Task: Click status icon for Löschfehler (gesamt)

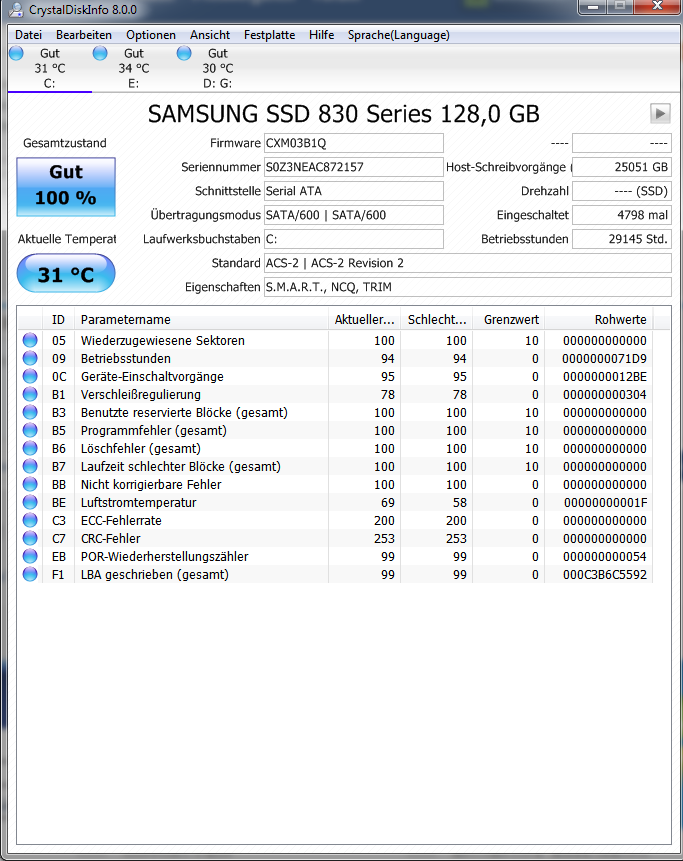Action: point(30,449)
